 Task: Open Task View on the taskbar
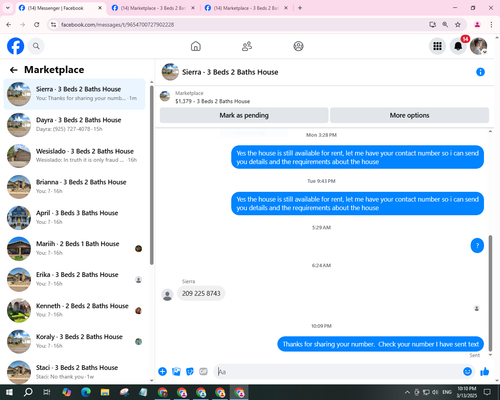click(47, 392)
